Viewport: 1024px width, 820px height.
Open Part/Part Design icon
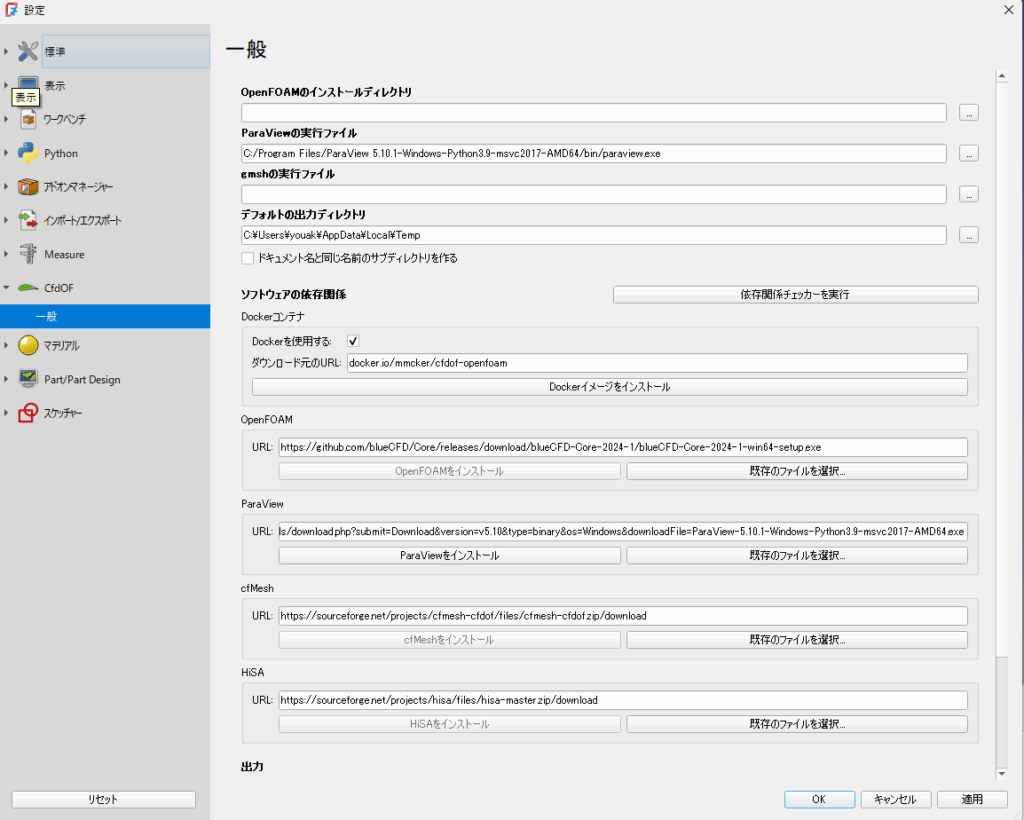point(28,380)
